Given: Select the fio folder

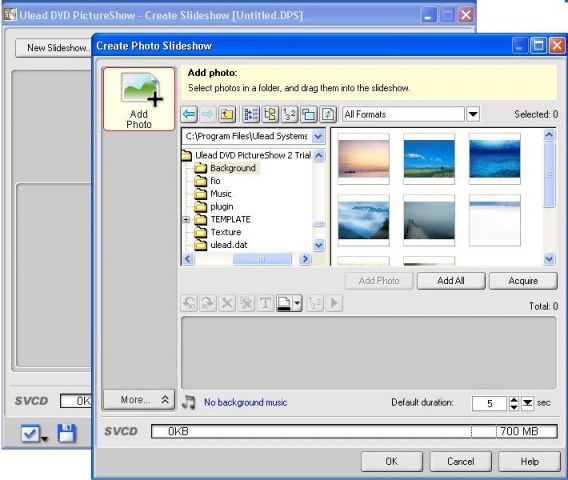Looking at the screenshot, I should click(x=215, y=181).
